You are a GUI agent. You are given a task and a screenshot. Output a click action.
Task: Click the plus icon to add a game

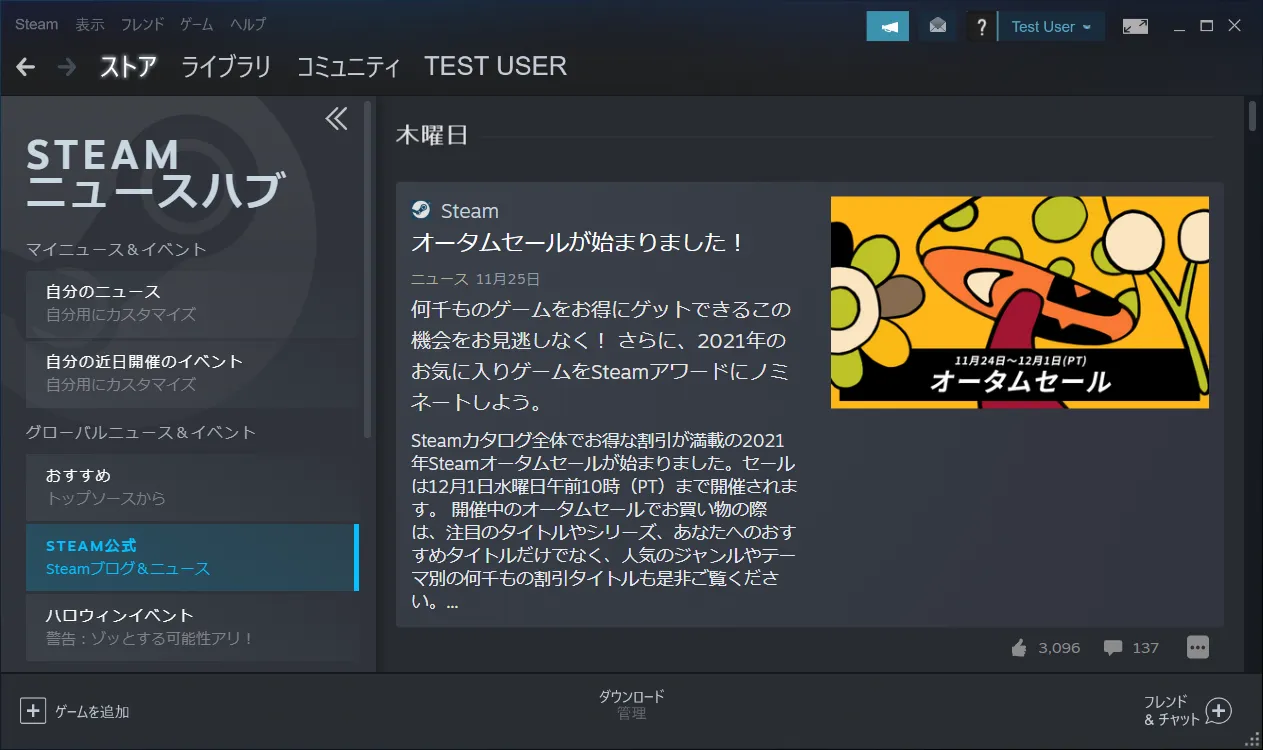pyautogui.click(x=33, y=711)
